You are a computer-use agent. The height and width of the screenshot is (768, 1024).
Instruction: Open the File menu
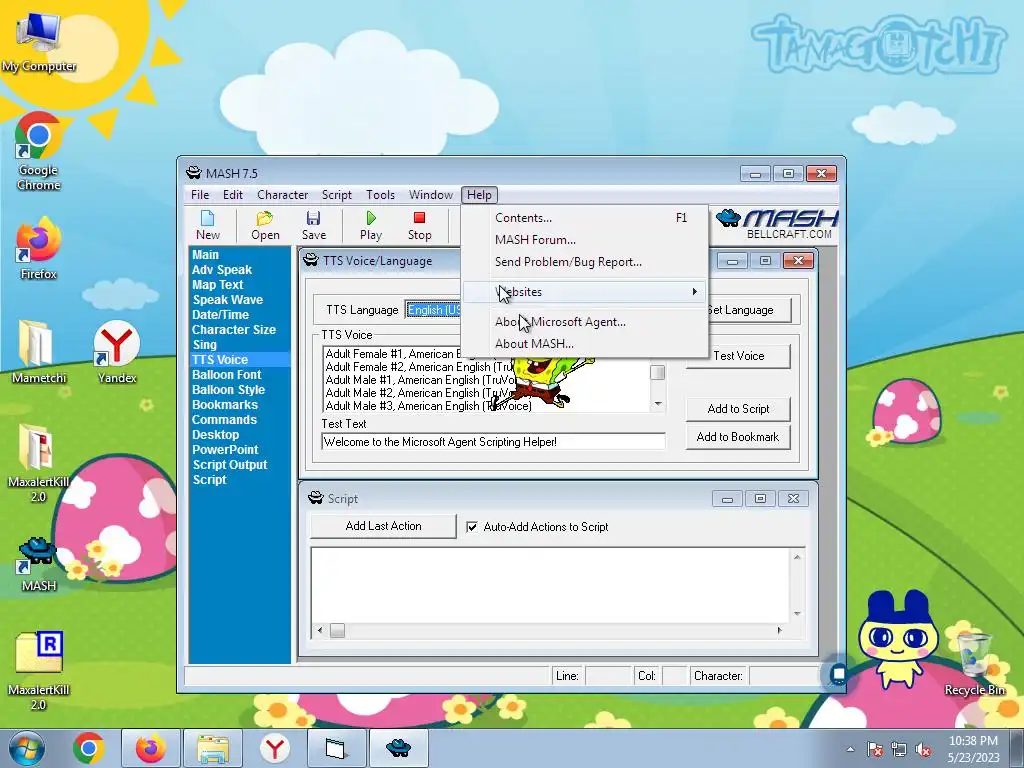coord(200,195)
